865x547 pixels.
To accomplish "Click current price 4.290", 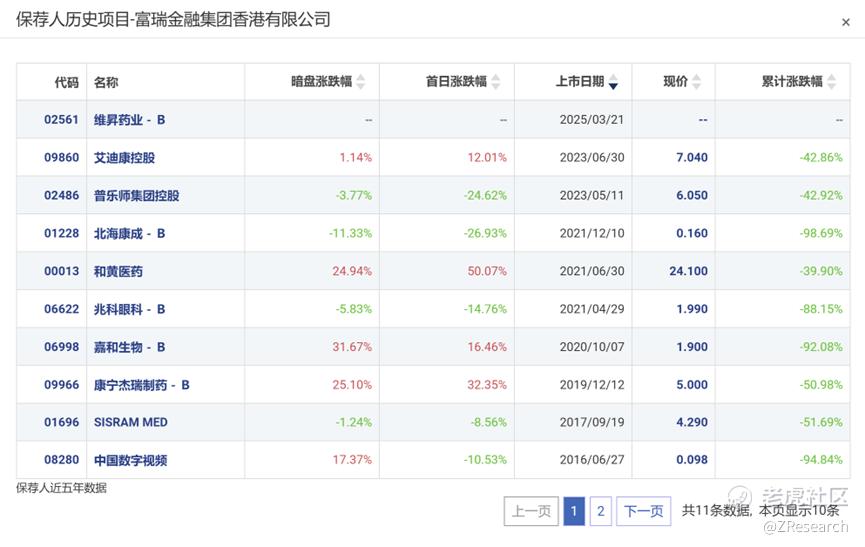I will (692, 422).
